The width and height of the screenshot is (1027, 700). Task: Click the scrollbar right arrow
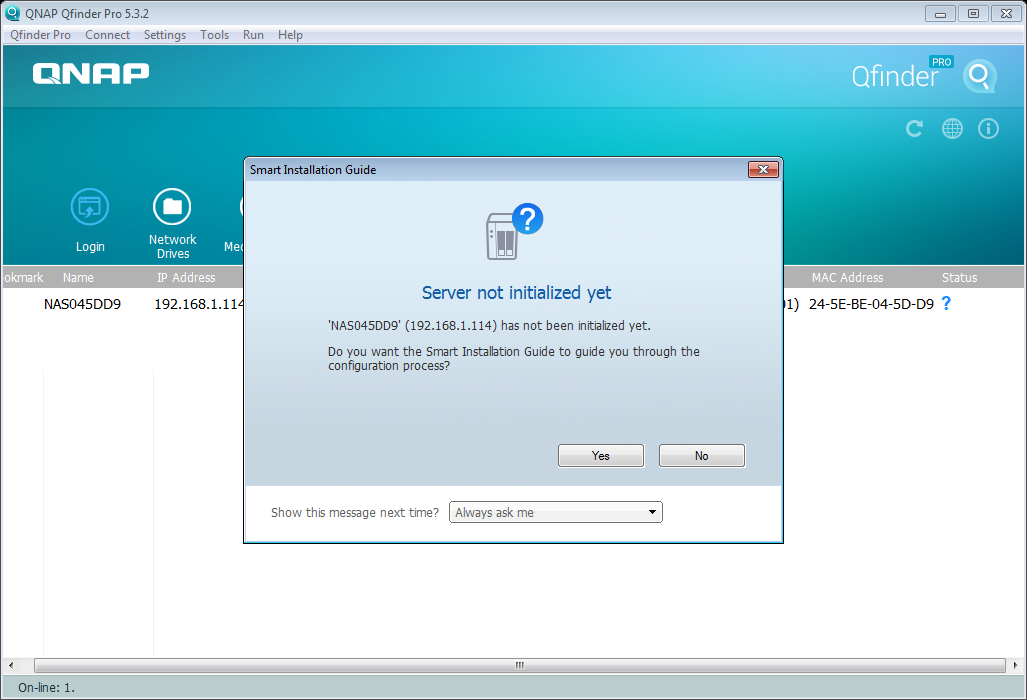pyautogui.click(x=1015, y=665)
